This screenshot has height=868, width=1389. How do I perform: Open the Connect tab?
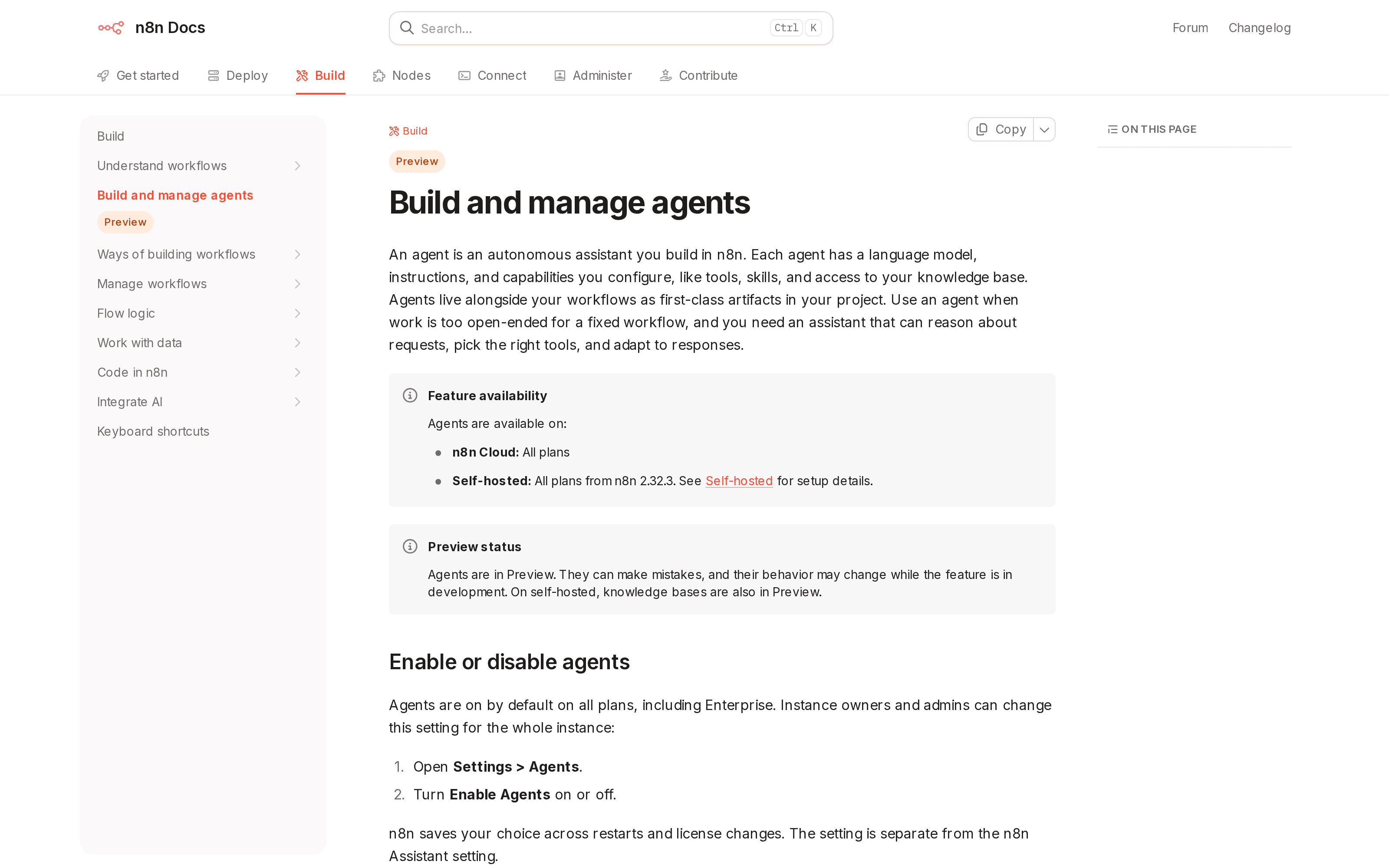tap(492, 76)
